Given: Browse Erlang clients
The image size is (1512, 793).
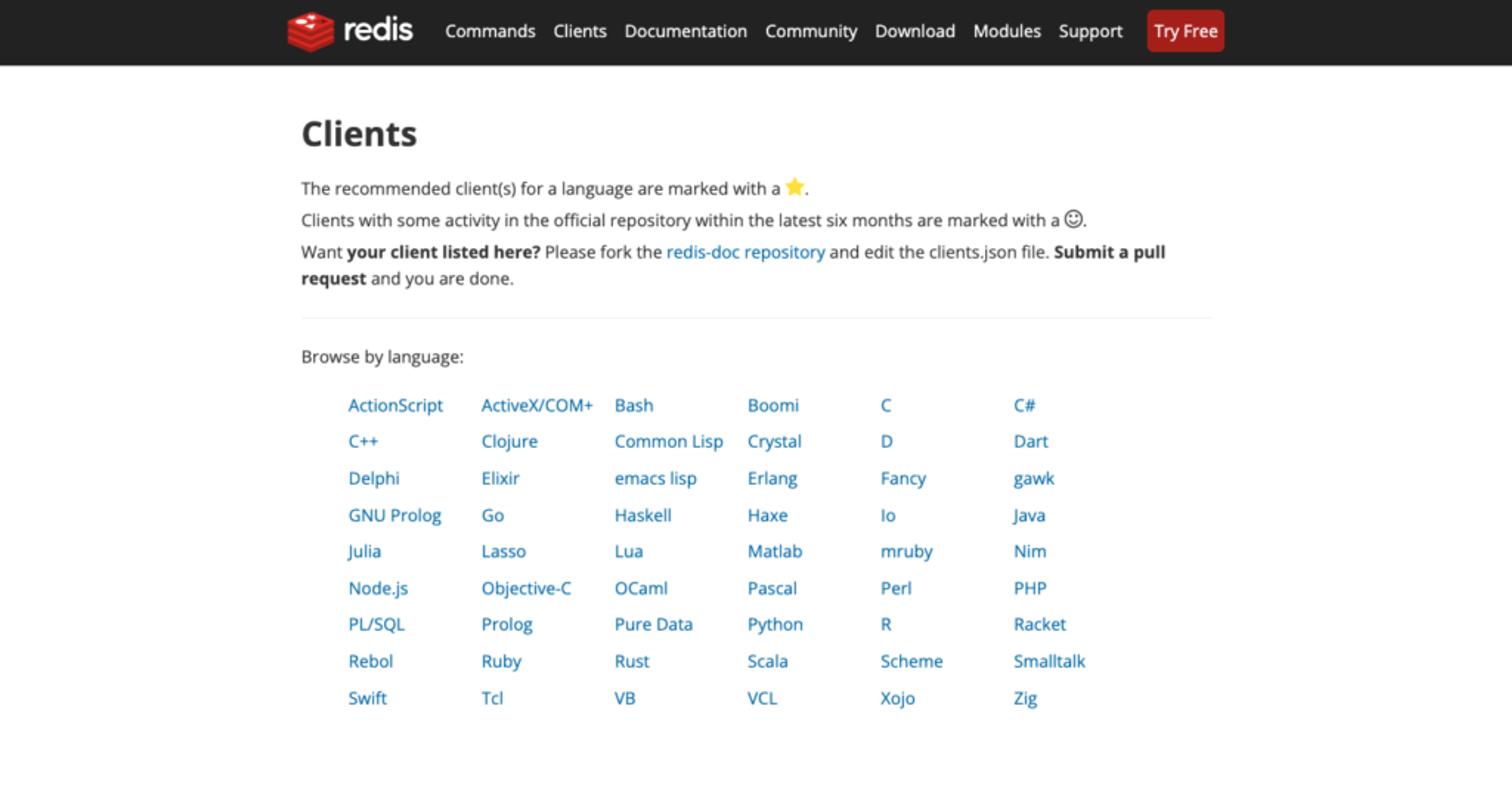Looking at the screenshot, I should click(x=773, y=478).
